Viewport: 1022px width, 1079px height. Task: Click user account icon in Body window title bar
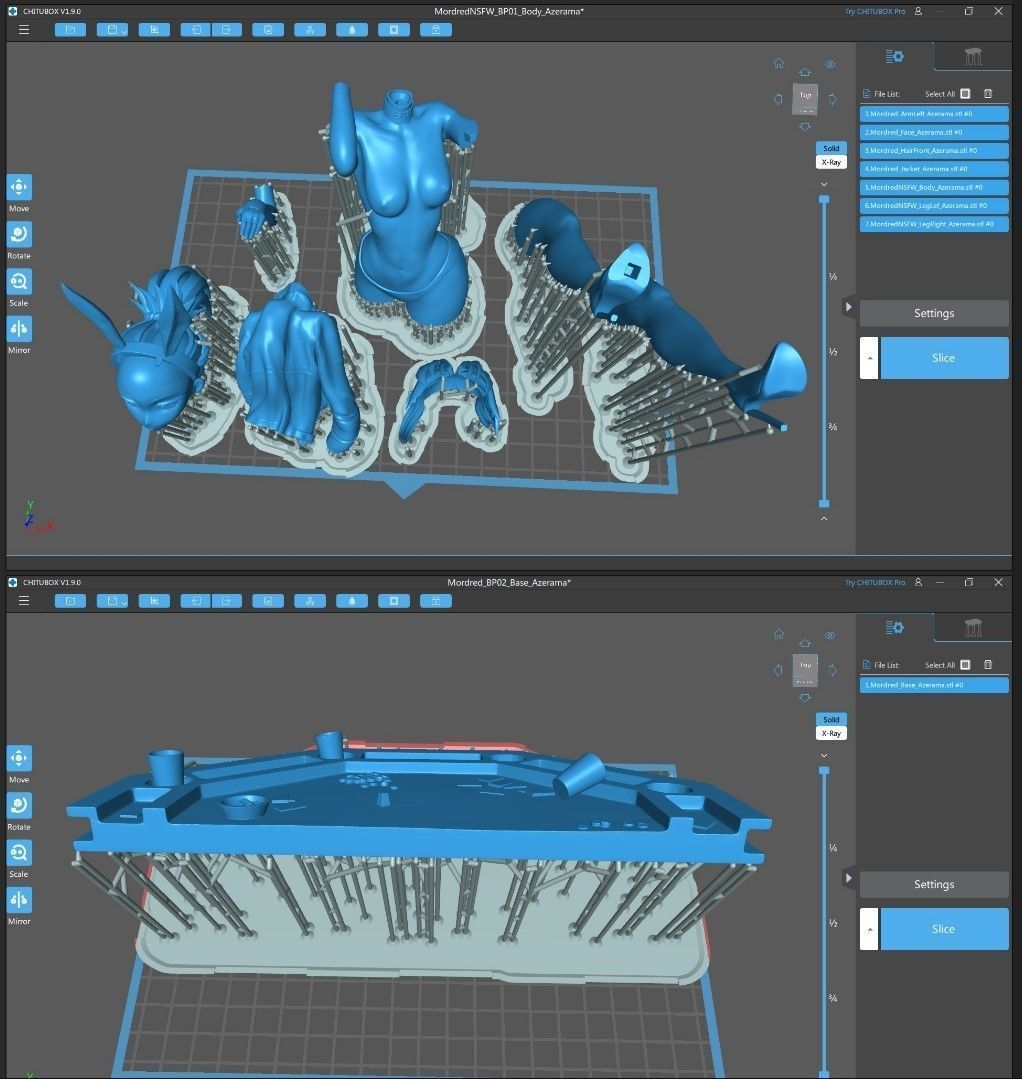tap(918, 12)
